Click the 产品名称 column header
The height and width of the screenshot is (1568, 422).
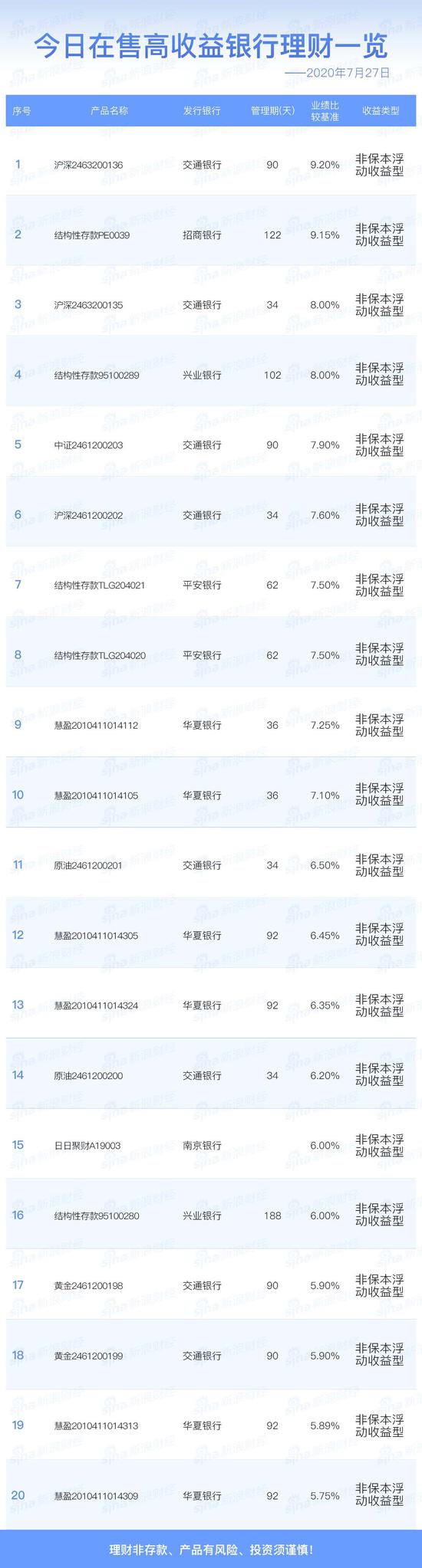(109, 111)
